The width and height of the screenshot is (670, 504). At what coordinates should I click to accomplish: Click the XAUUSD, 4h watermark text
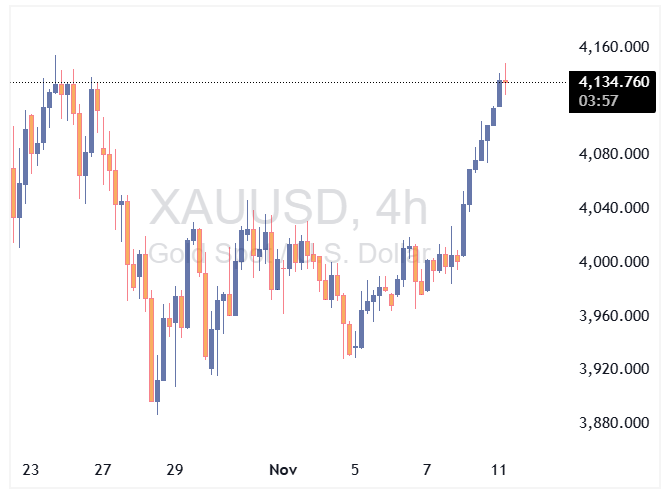point(288,207)
